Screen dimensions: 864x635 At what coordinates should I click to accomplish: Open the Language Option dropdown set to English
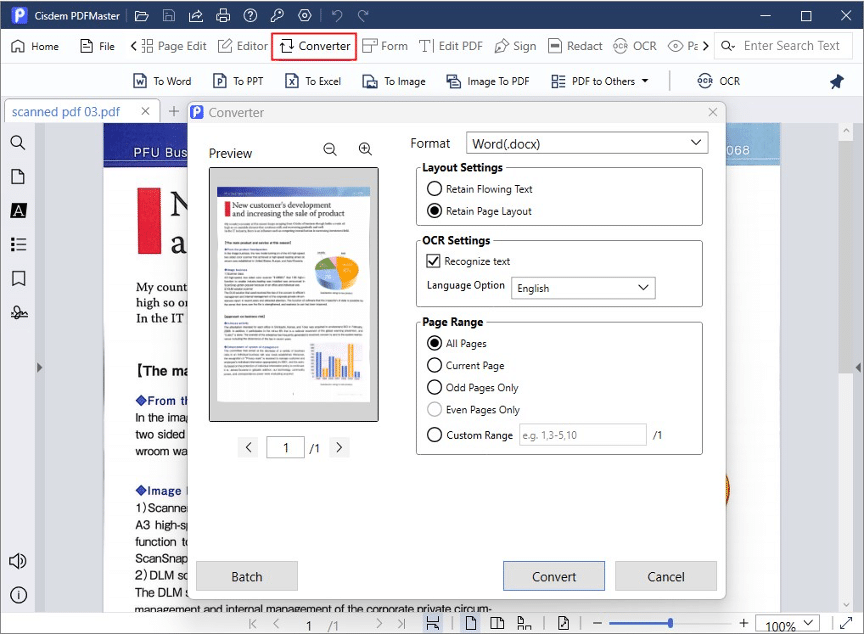click(x=583, y=287)
